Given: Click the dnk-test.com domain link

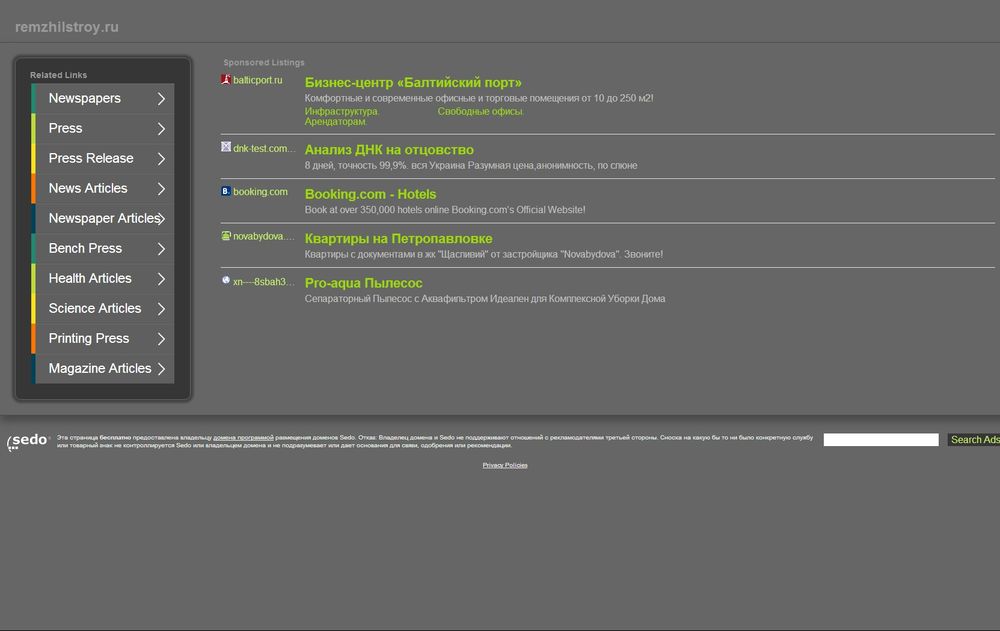Looking at the screenshot, I should click(x=264, y=148).
